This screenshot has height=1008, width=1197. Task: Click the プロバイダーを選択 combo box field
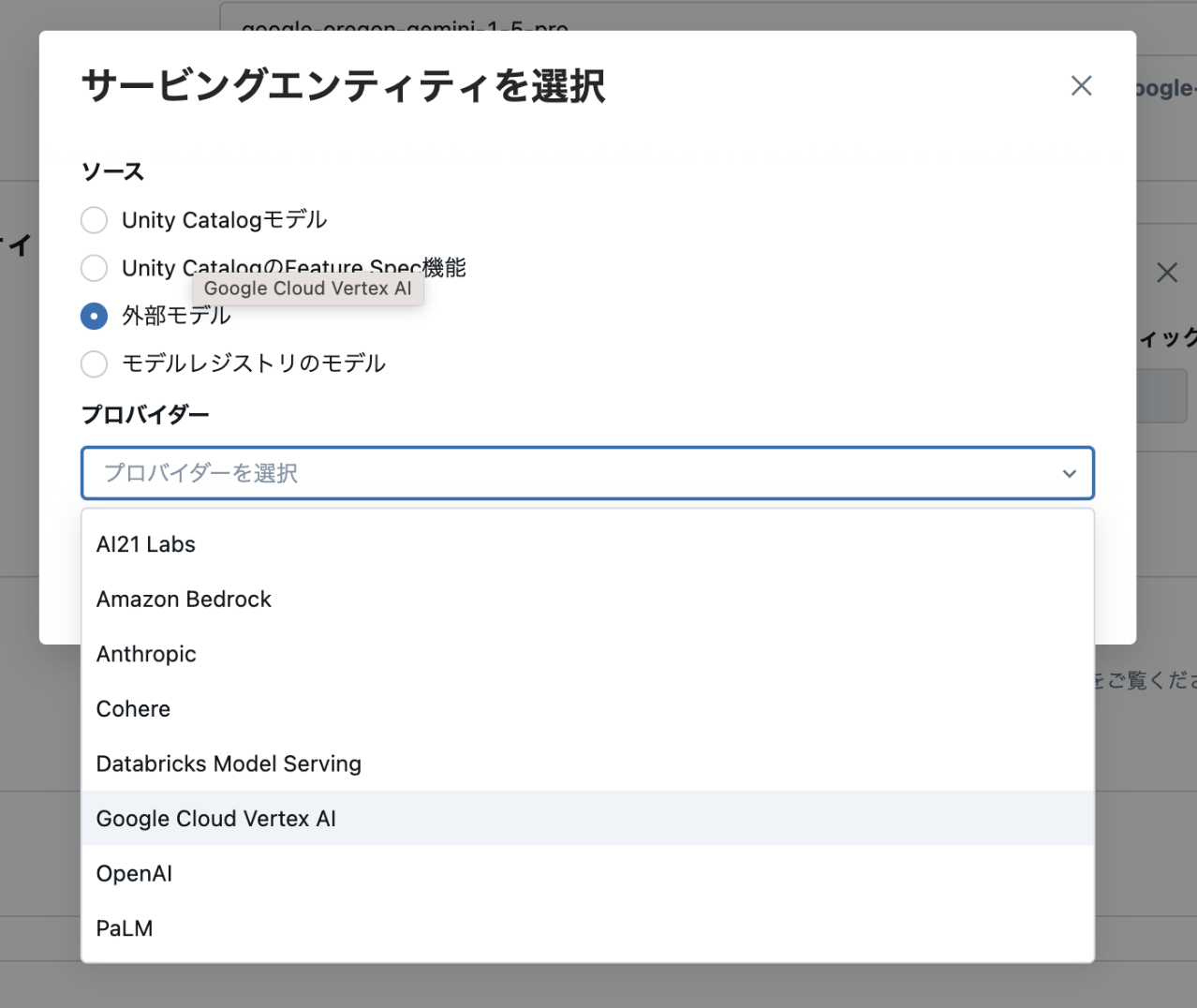tap(587, 473)
